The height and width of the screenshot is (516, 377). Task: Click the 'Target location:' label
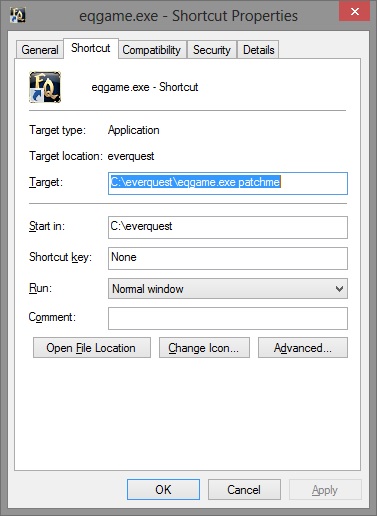66,156
